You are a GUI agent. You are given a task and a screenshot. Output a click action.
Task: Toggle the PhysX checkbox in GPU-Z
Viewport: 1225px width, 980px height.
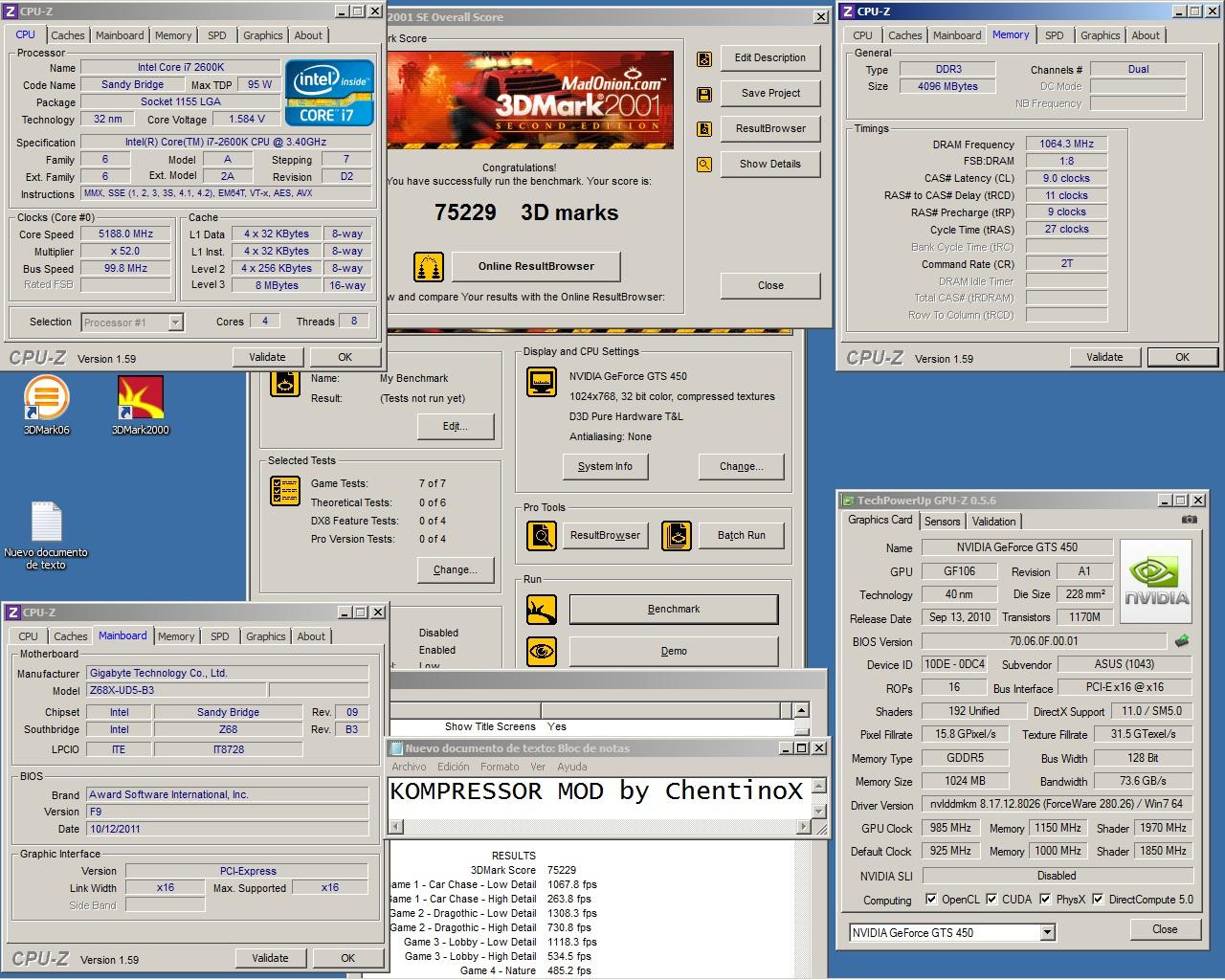[x=1045, y=899]
